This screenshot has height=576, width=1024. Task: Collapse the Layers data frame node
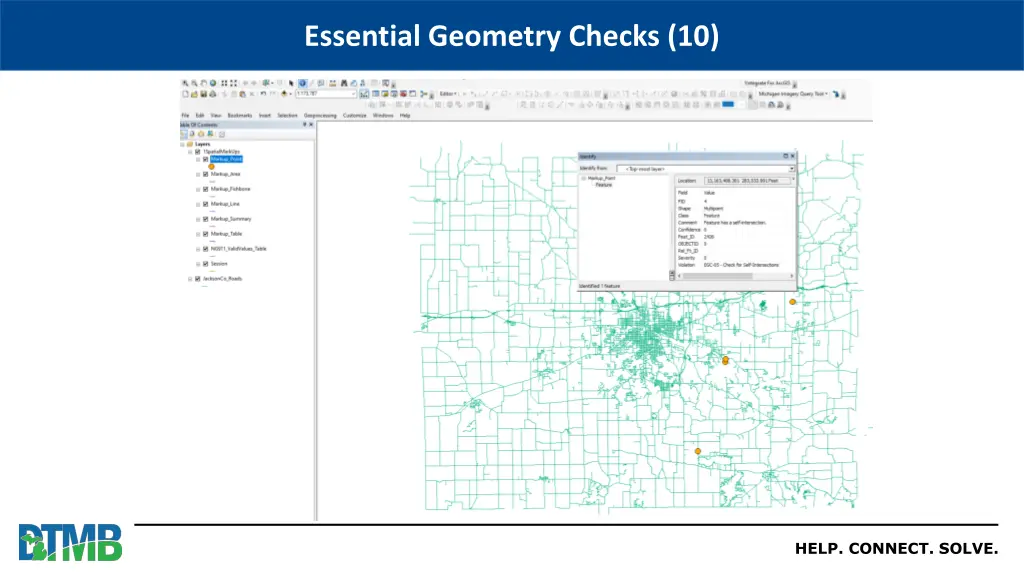tap(182, 144)
